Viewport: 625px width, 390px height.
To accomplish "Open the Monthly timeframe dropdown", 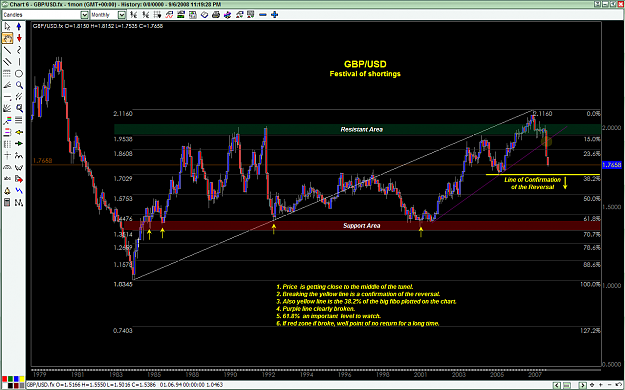I will point(122,15).
